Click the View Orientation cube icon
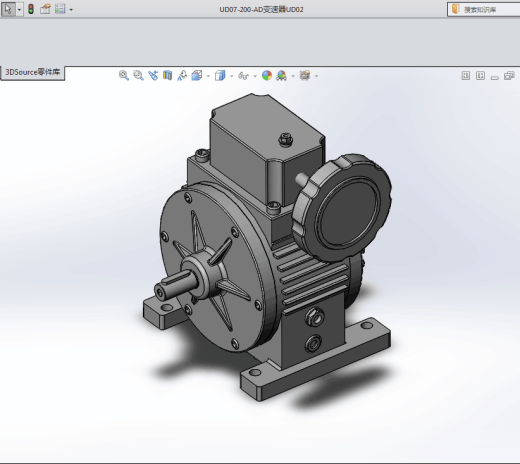 click(x=197, y=75)
